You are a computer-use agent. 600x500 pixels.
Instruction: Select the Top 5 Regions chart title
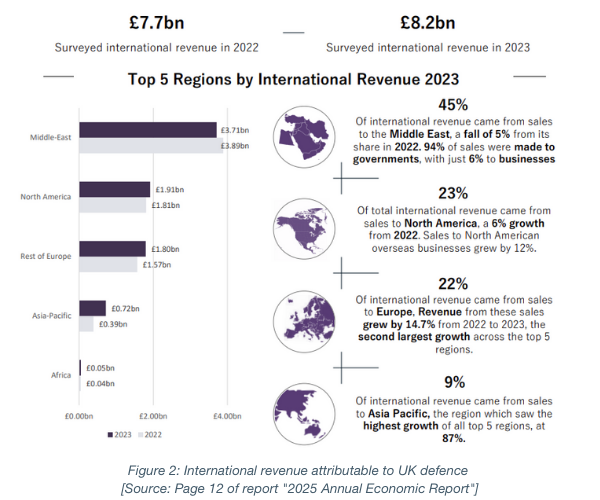click(x=294, y=78)
